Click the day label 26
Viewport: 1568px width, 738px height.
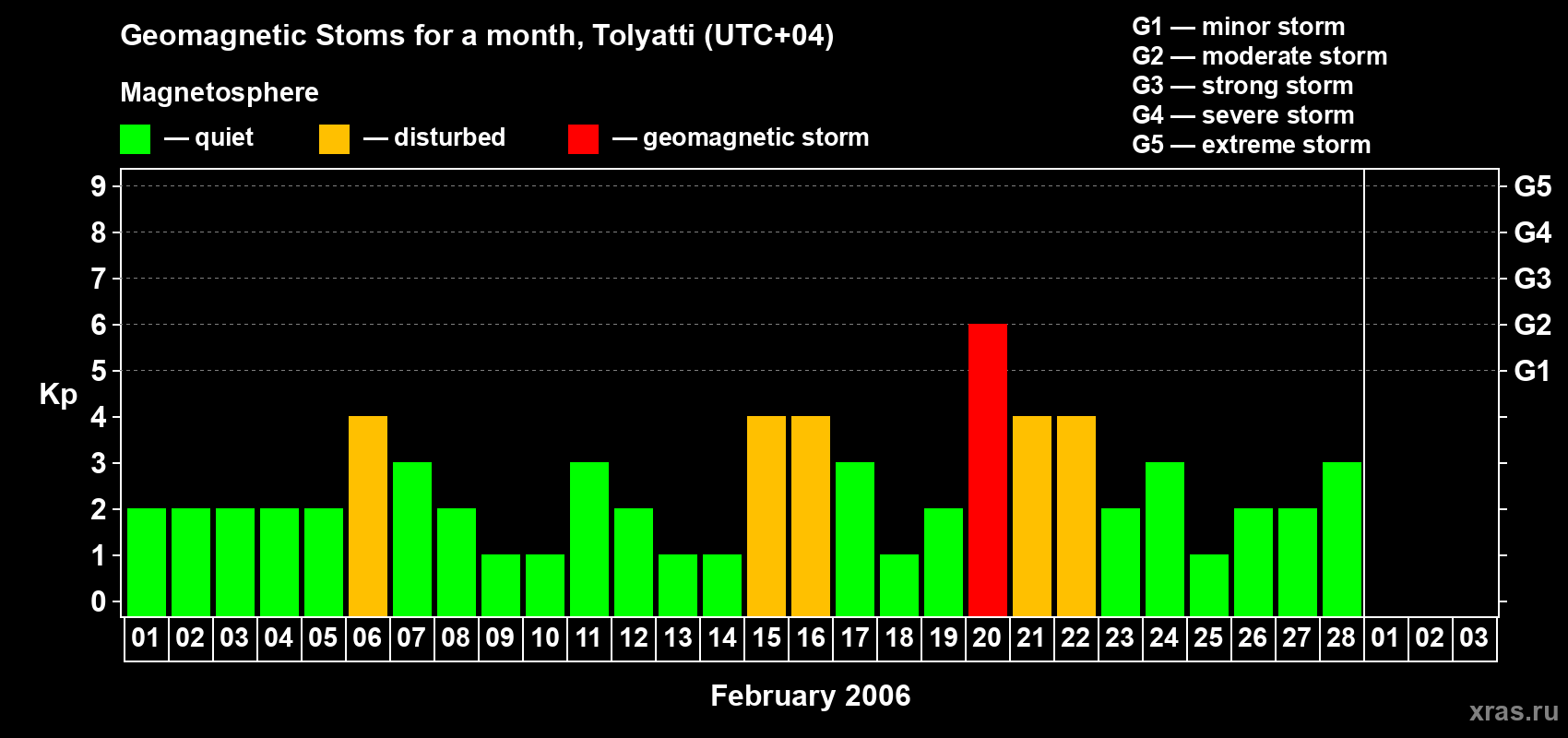coord(1253,637)
